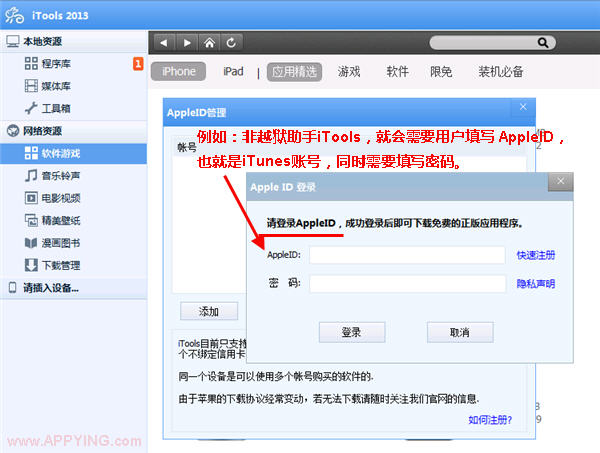Click the 登录 login button
The height and width of the screenshot is (453, 600).
[352, 332]
